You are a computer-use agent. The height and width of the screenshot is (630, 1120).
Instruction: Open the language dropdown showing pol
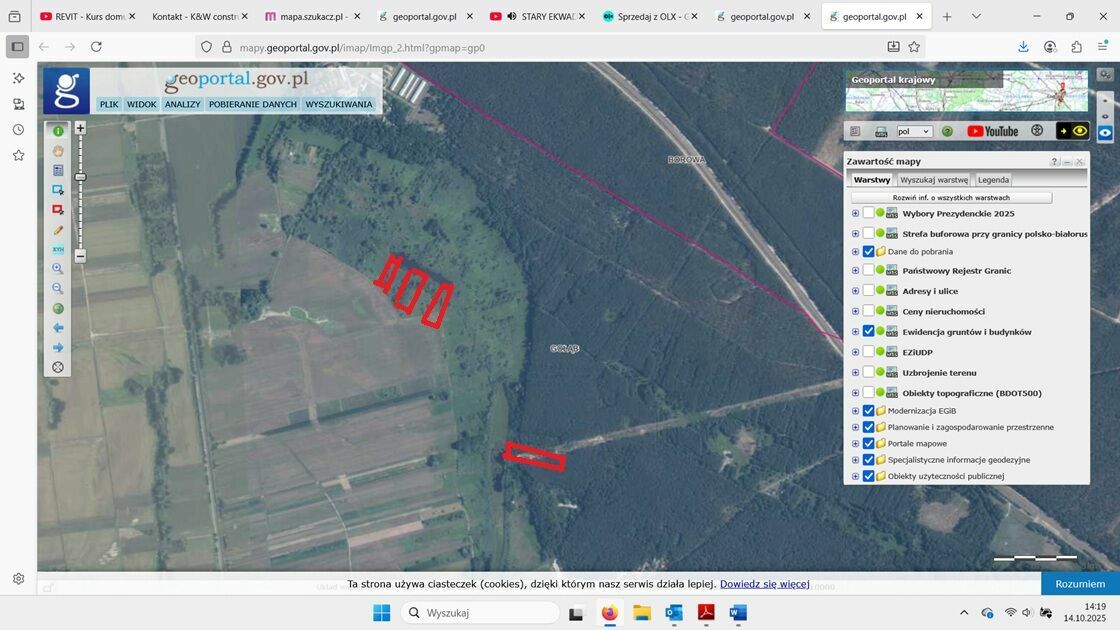click(913, 131)
